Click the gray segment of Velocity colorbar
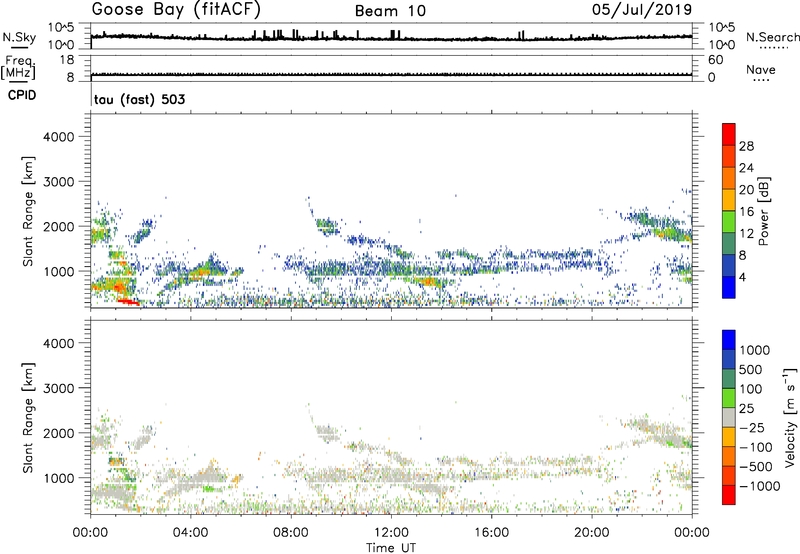The width and height of the screenshot is (800, 554). tap(729, 417)
